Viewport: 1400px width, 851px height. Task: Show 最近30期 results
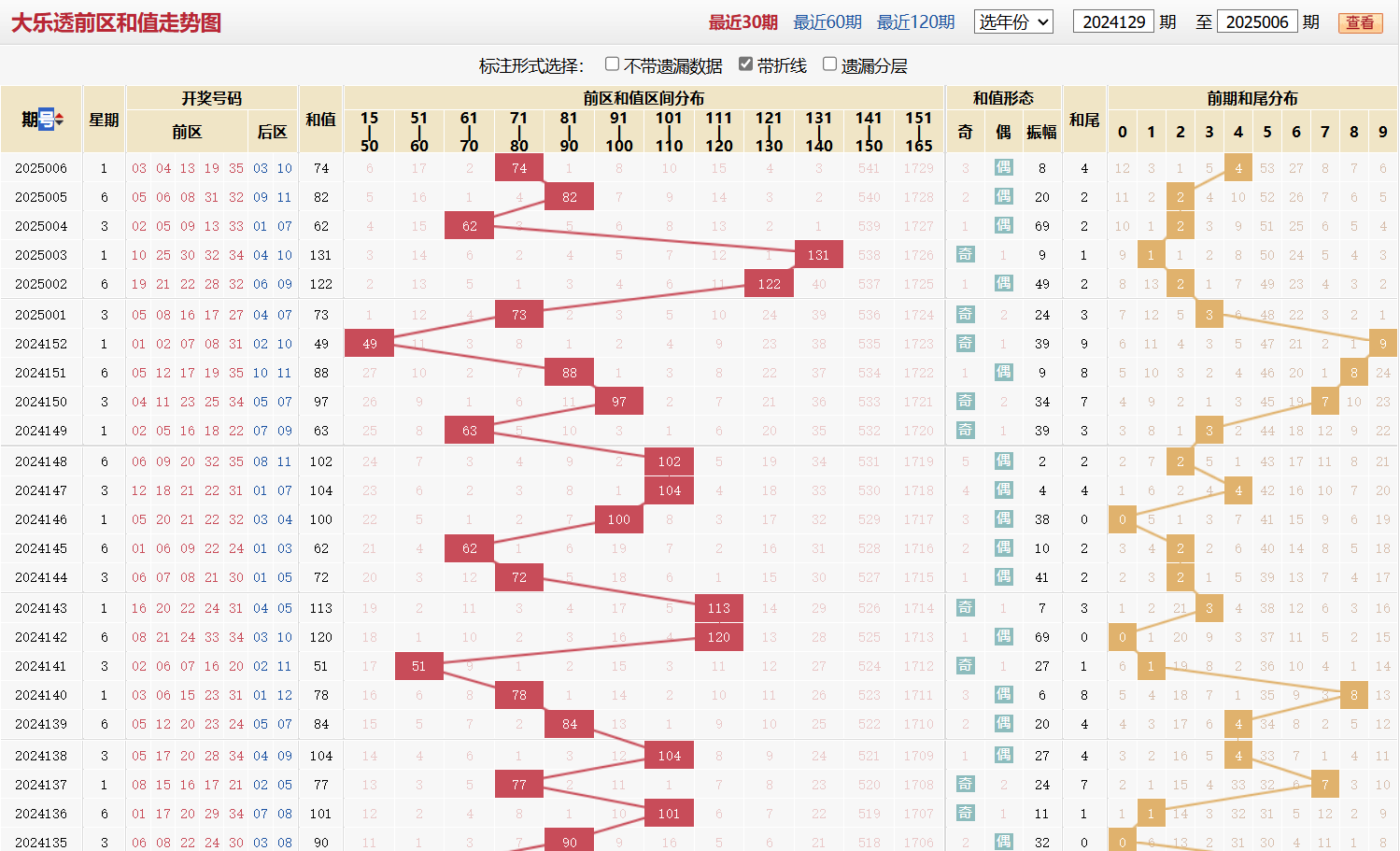coord(742,22)
